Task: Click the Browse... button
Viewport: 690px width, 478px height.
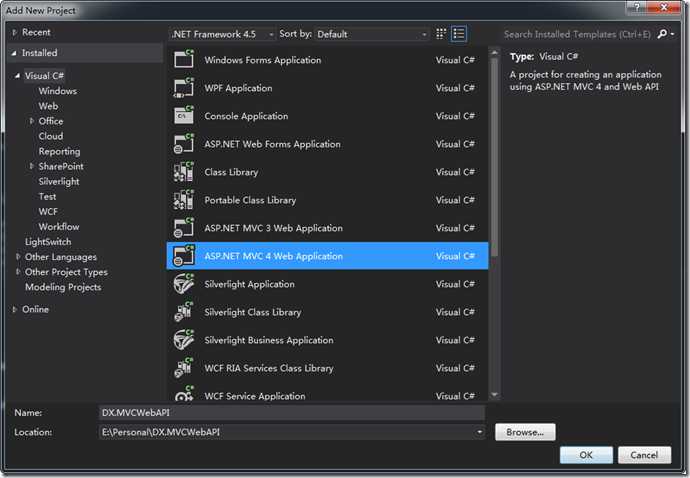Action: coord(525,432)
